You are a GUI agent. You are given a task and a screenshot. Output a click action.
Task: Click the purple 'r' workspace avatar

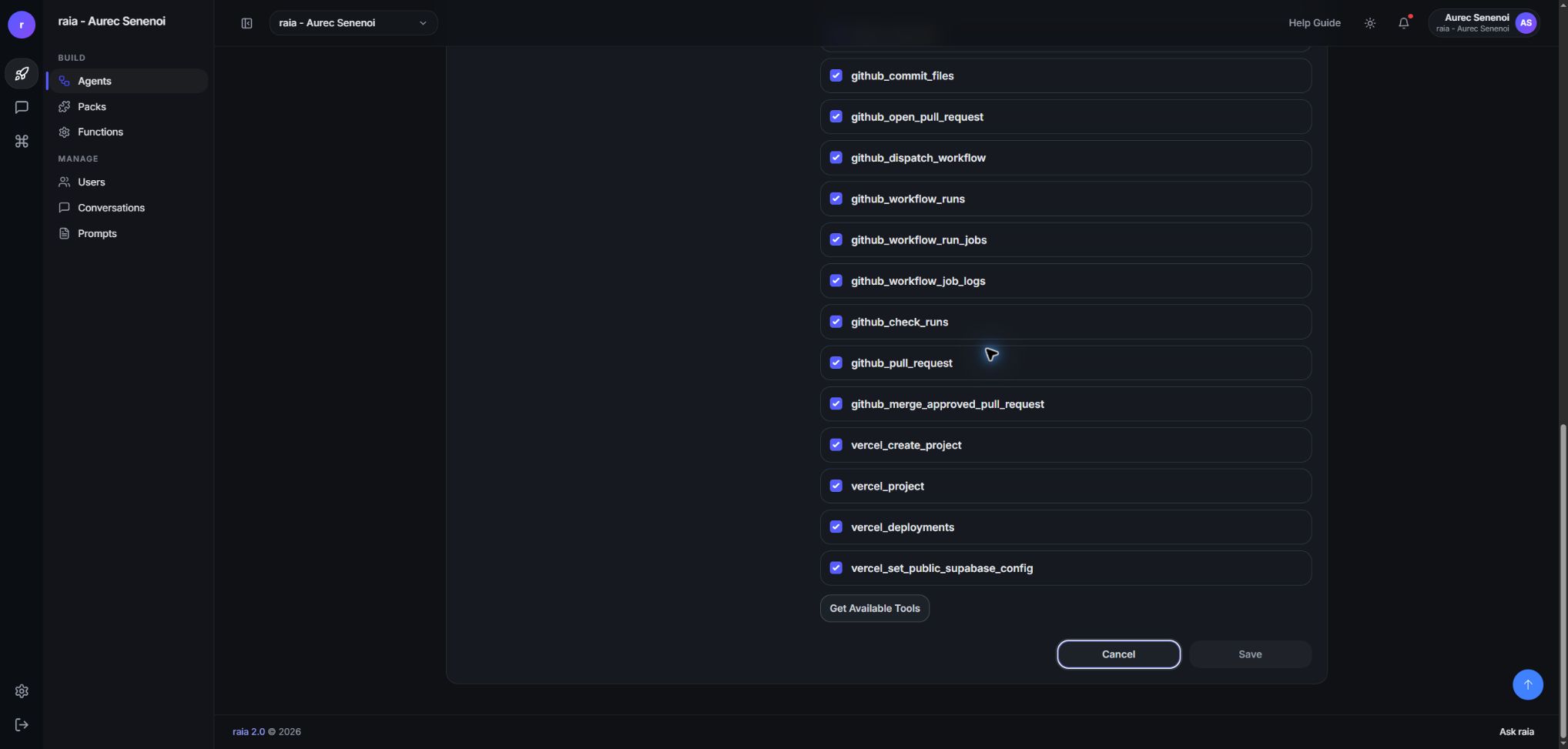pyautogui.click(x=22, y=25)
